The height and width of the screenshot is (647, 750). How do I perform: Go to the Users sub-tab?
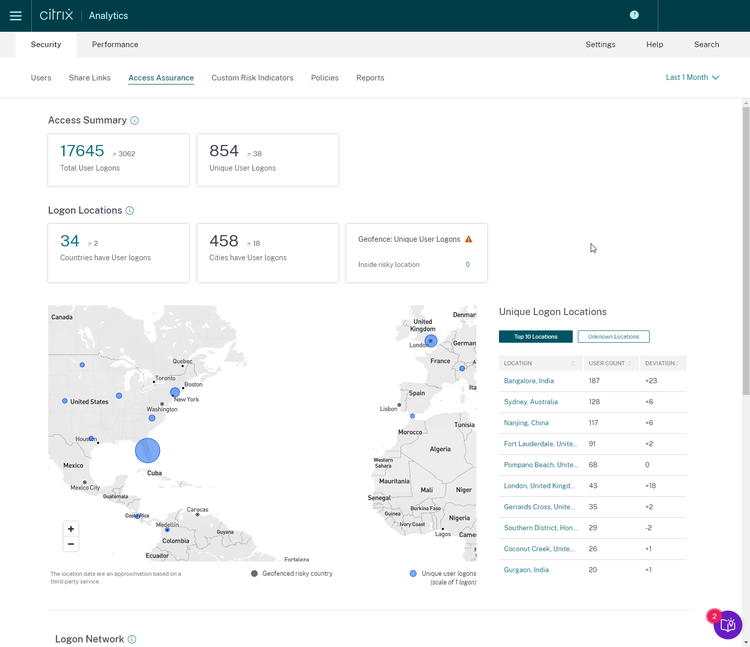coord(41,78)
